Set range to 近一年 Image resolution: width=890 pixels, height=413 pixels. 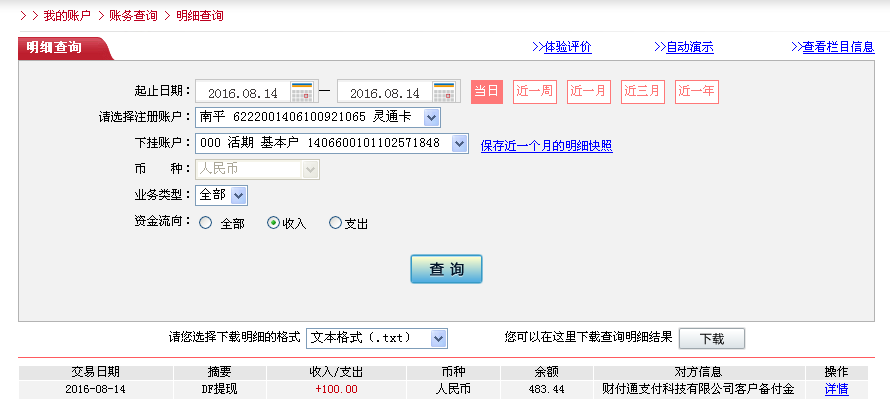point(696,92)
